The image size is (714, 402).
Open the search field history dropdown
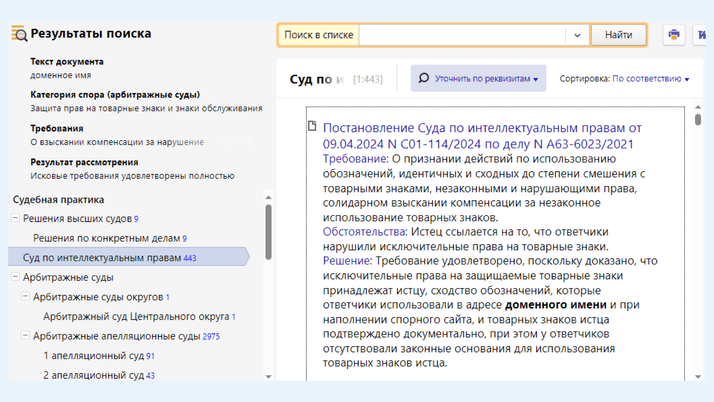(x=577, y=35)
